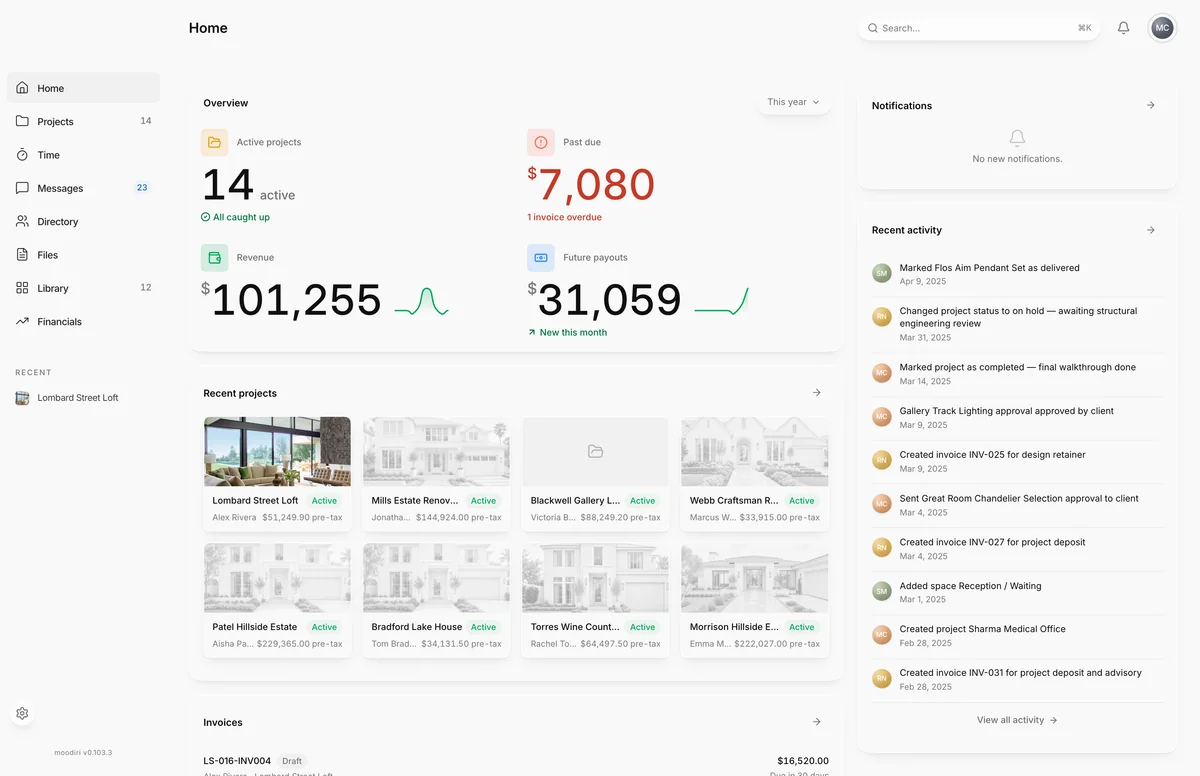Open invoice LS-016-INV004 row
This screenshot has height=776, width=1200.
tap(516, 766)
